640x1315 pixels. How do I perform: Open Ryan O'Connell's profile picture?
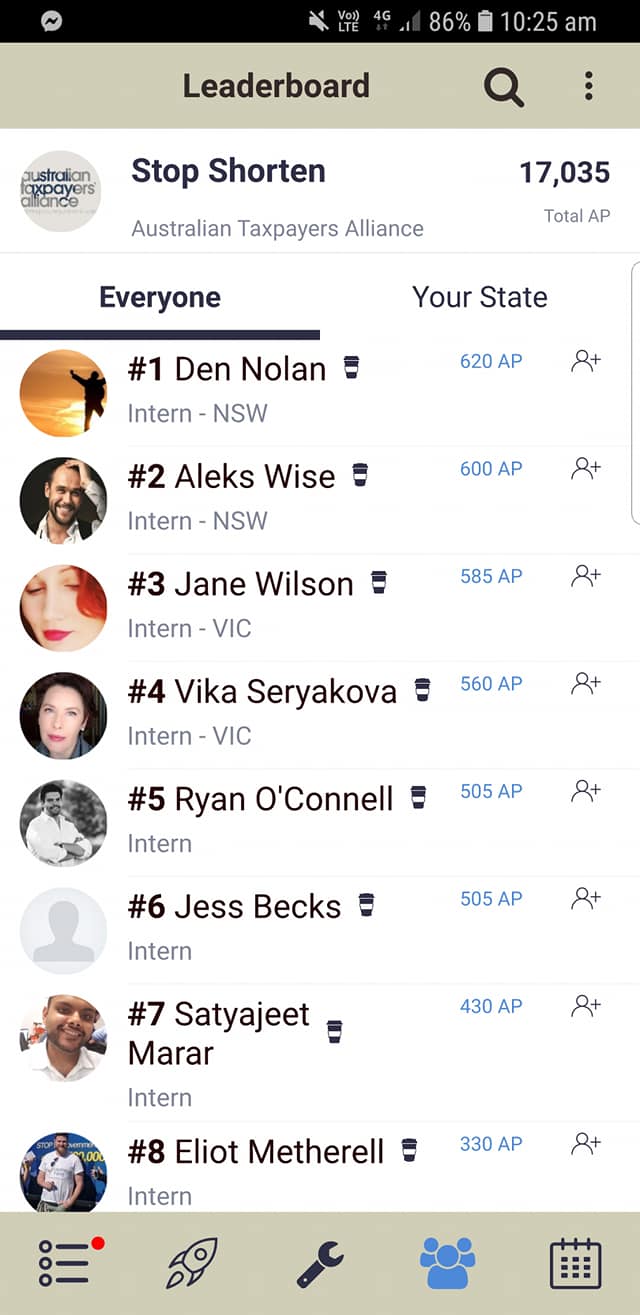[x=63, y=822]
